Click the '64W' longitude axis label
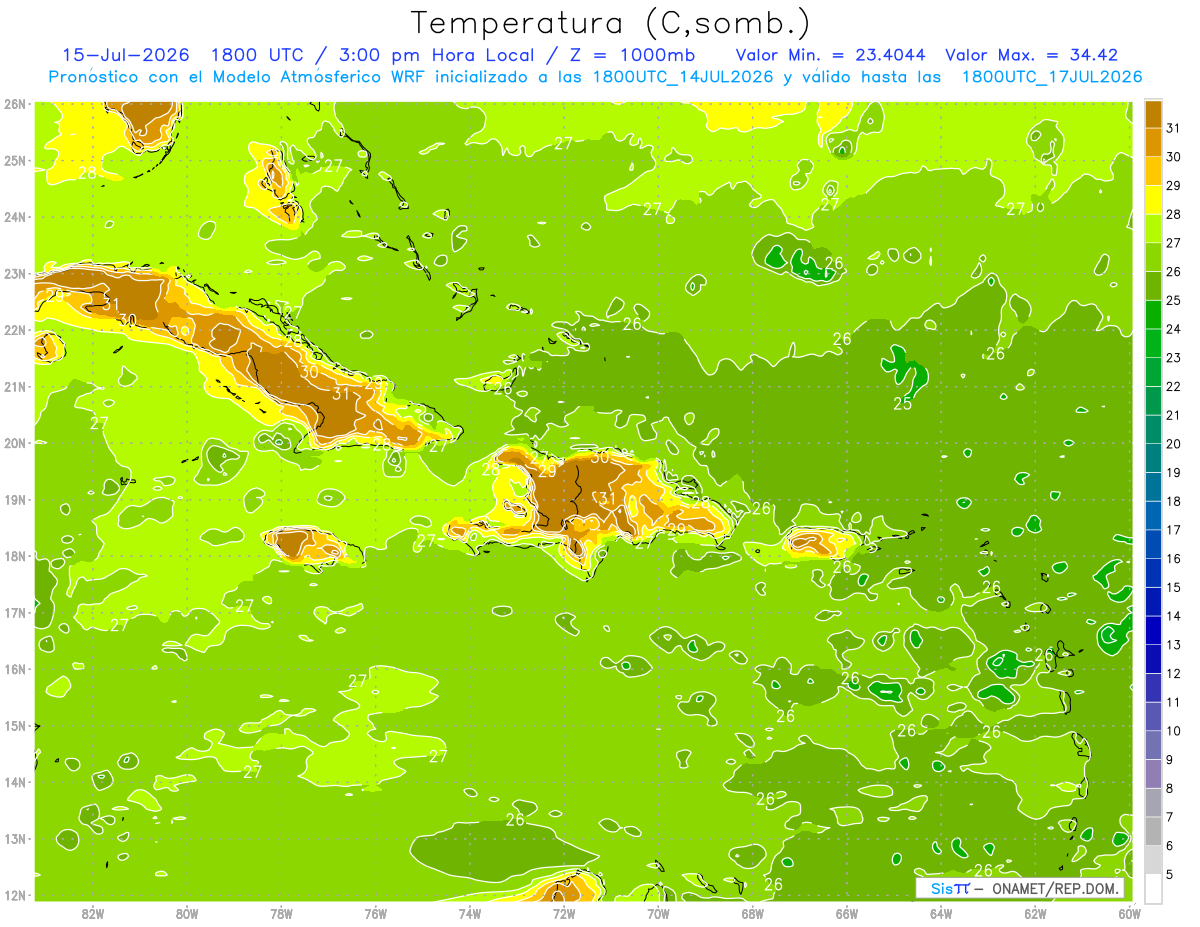The width and height of the screenshot is (1200, 927). (941, 913)
